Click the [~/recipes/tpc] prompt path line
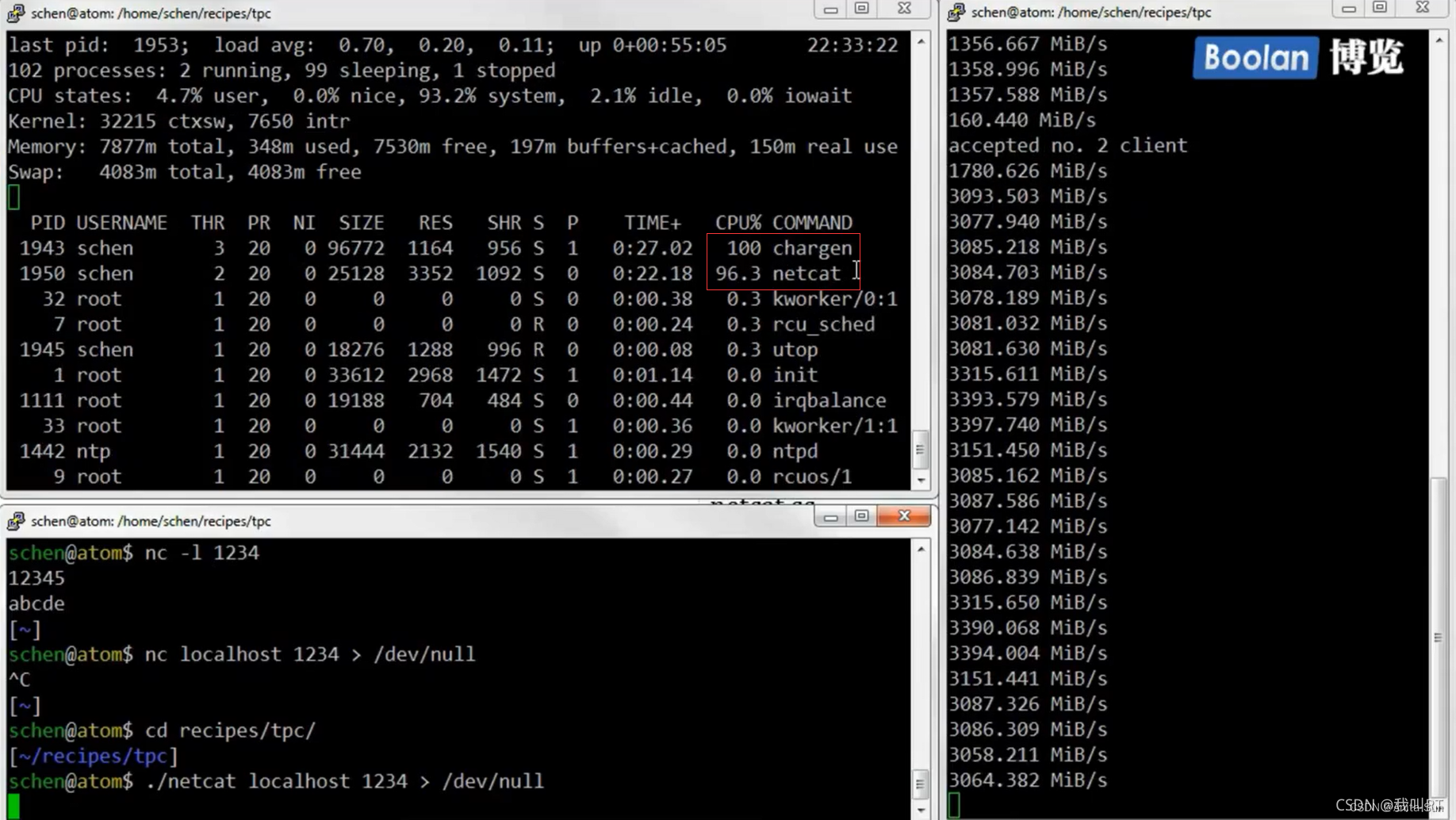1456x820 pixels. pos(94,756)
